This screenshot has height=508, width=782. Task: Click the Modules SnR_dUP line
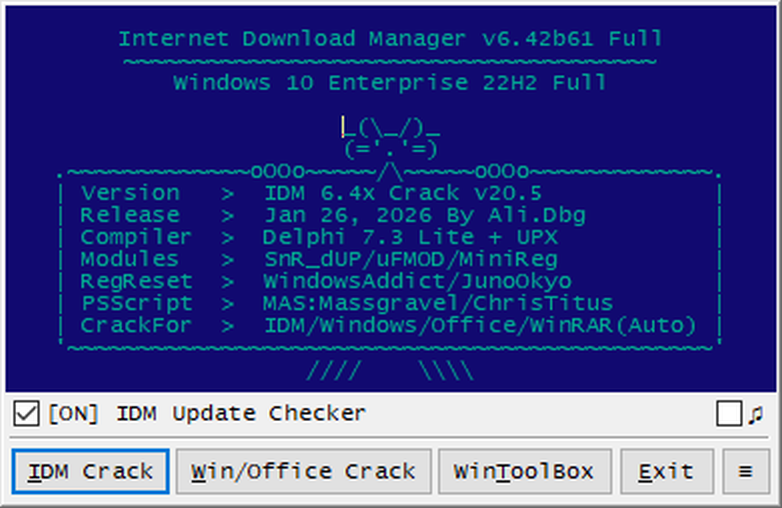click(x=390, y=259)
